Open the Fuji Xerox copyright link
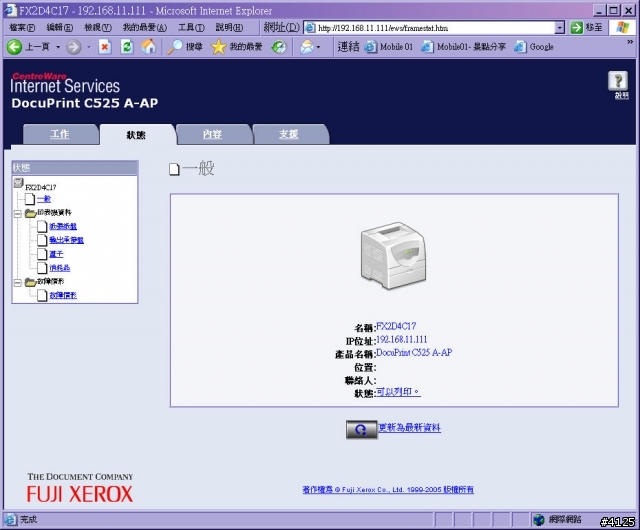The image size is (640, 530). [388, 490]
